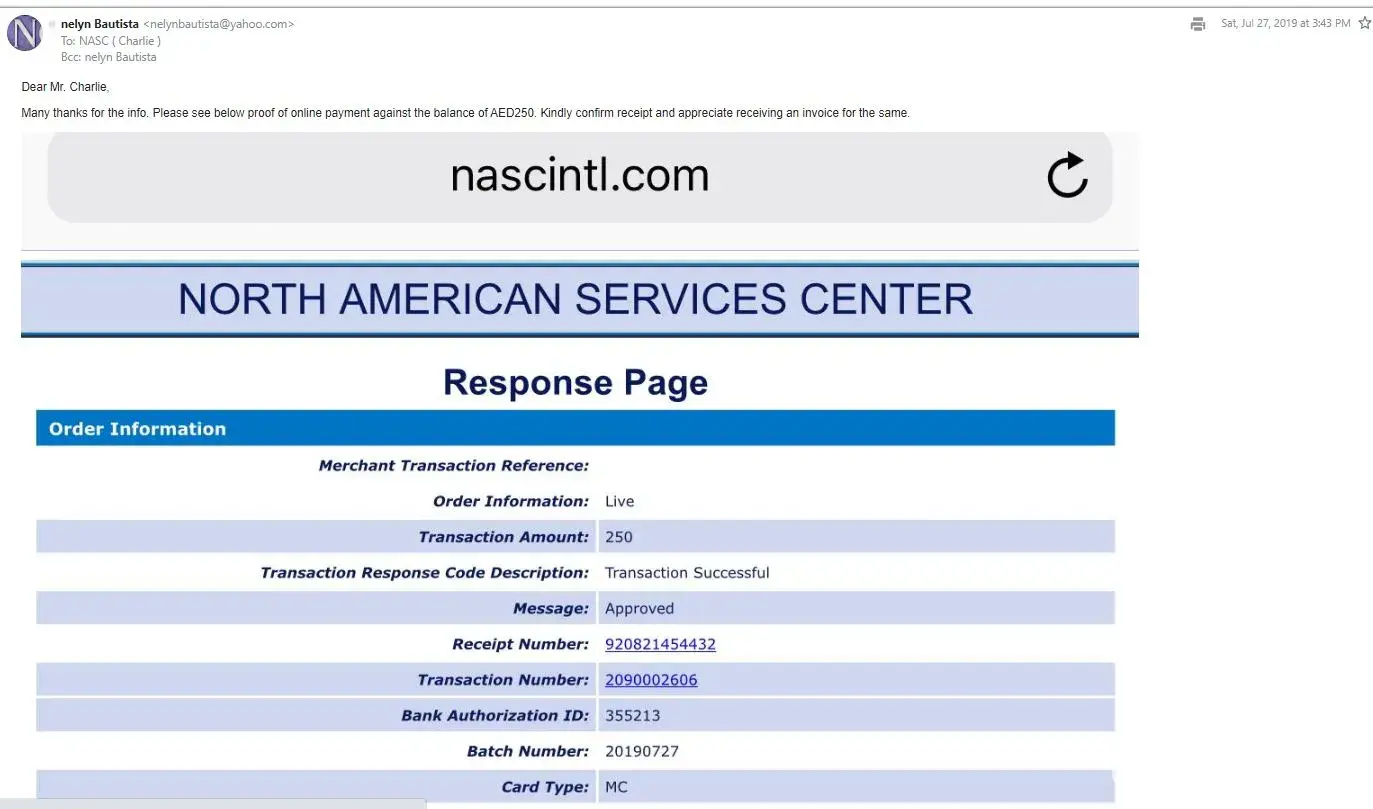Select the Order Information value Live
The width and height of the screenshot is (1373, 809).
click(x=619, y=502)
